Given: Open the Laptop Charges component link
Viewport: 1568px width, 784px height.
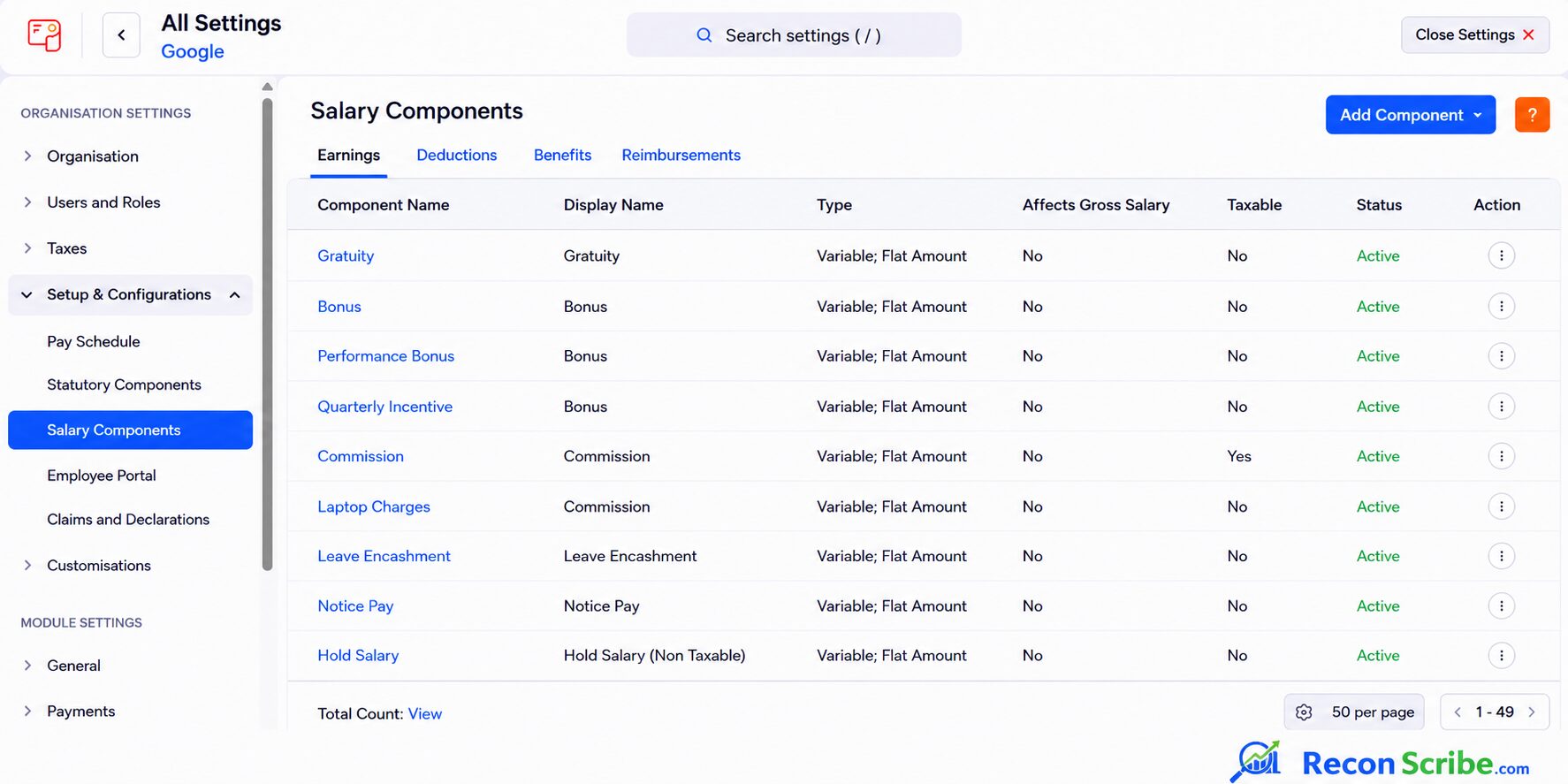Looking at the screenshot, I should pos(374,506).
